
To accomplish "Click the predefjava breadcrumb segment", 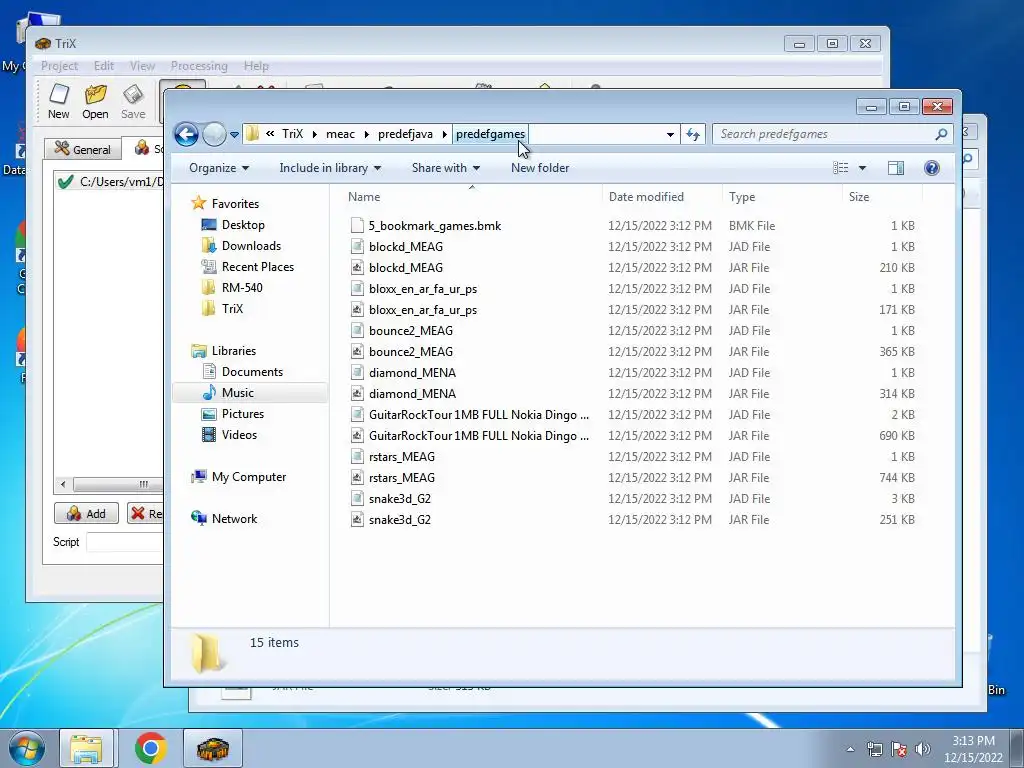I will [x=405, y=135].
